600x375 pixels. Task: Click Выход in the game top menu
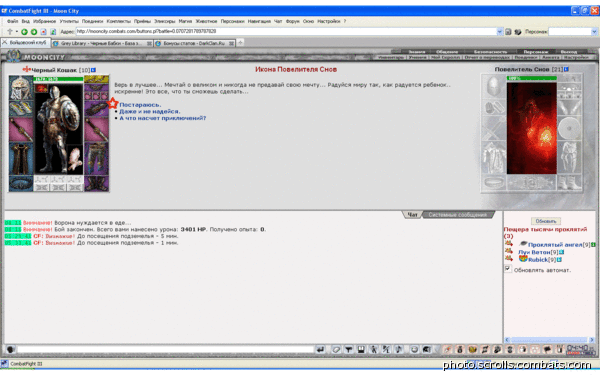pos(569,52)
